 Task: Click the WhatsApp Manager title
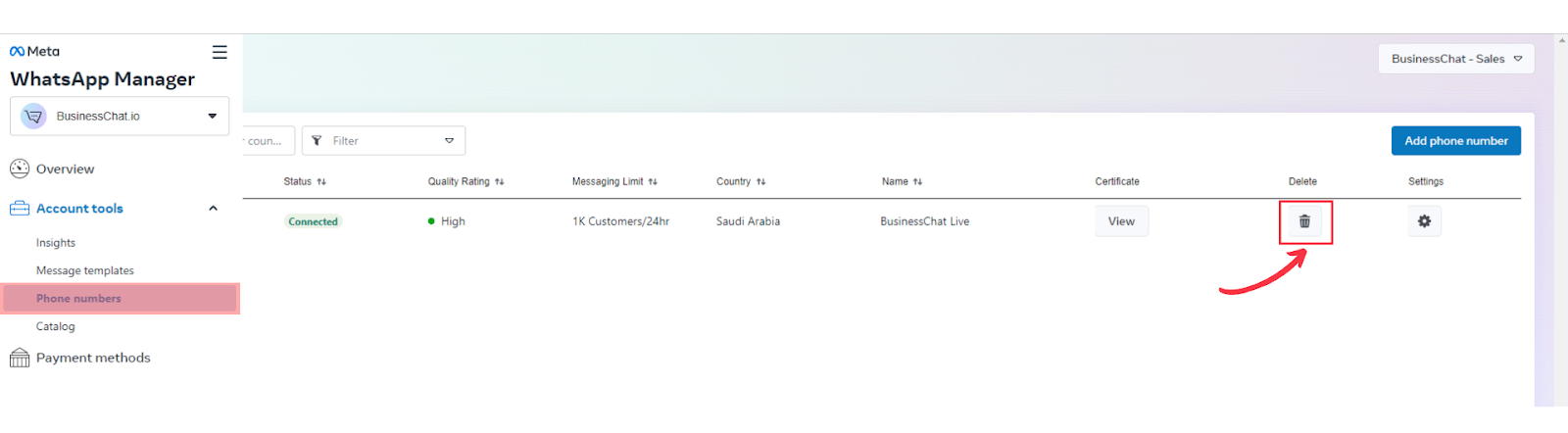[102, 79]
